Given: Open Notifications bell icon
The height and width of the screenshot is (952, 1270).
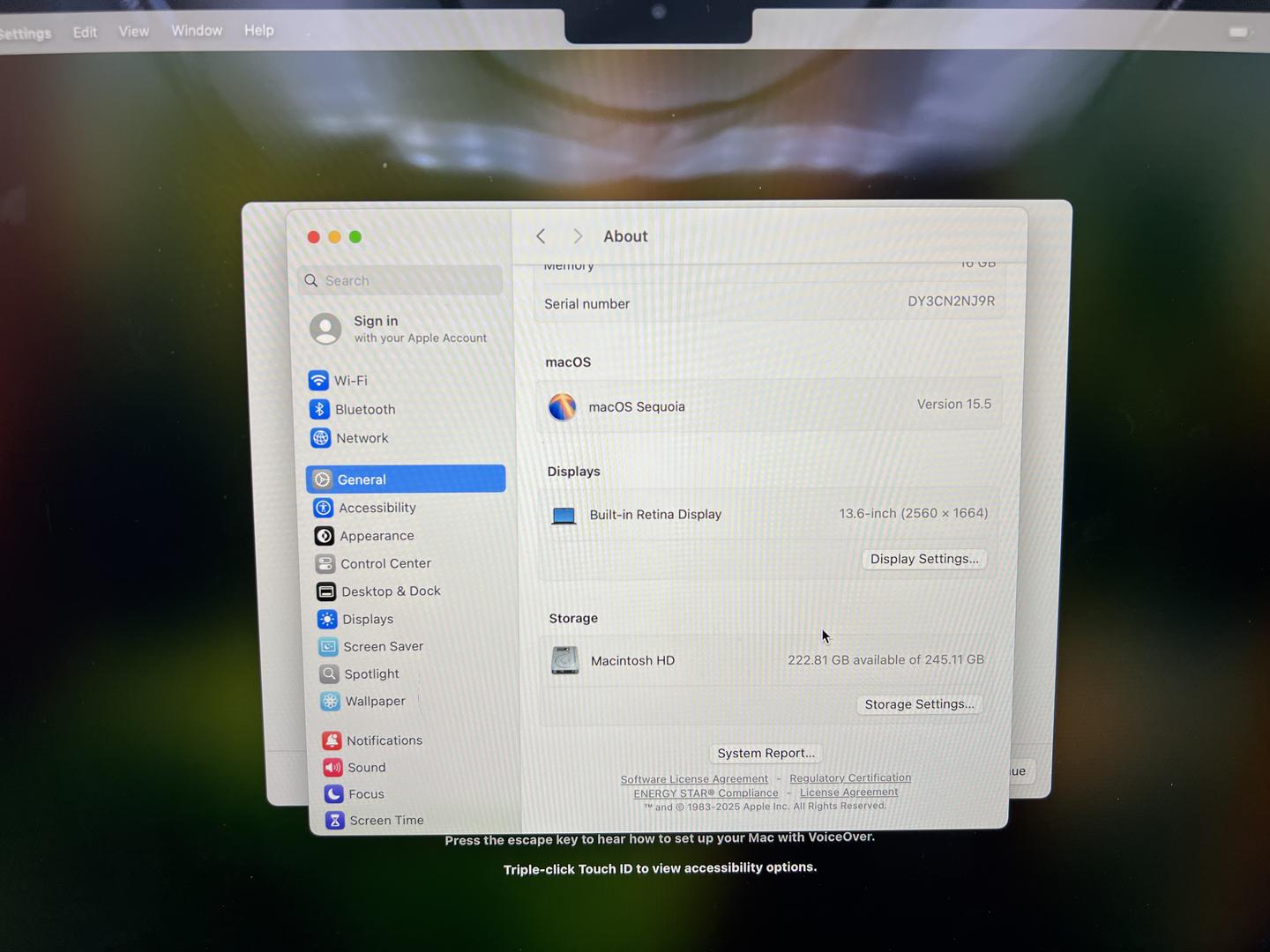Looking at the screenshot, I should (x=332, y=740).
